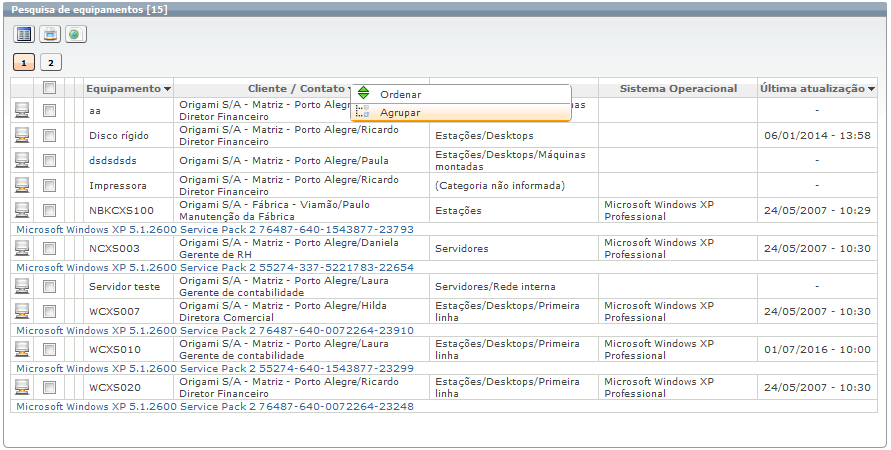This screenshot has width=891, height=450.
Task: Select Agrupar in the context menu
Action: (x=400, y=113)
